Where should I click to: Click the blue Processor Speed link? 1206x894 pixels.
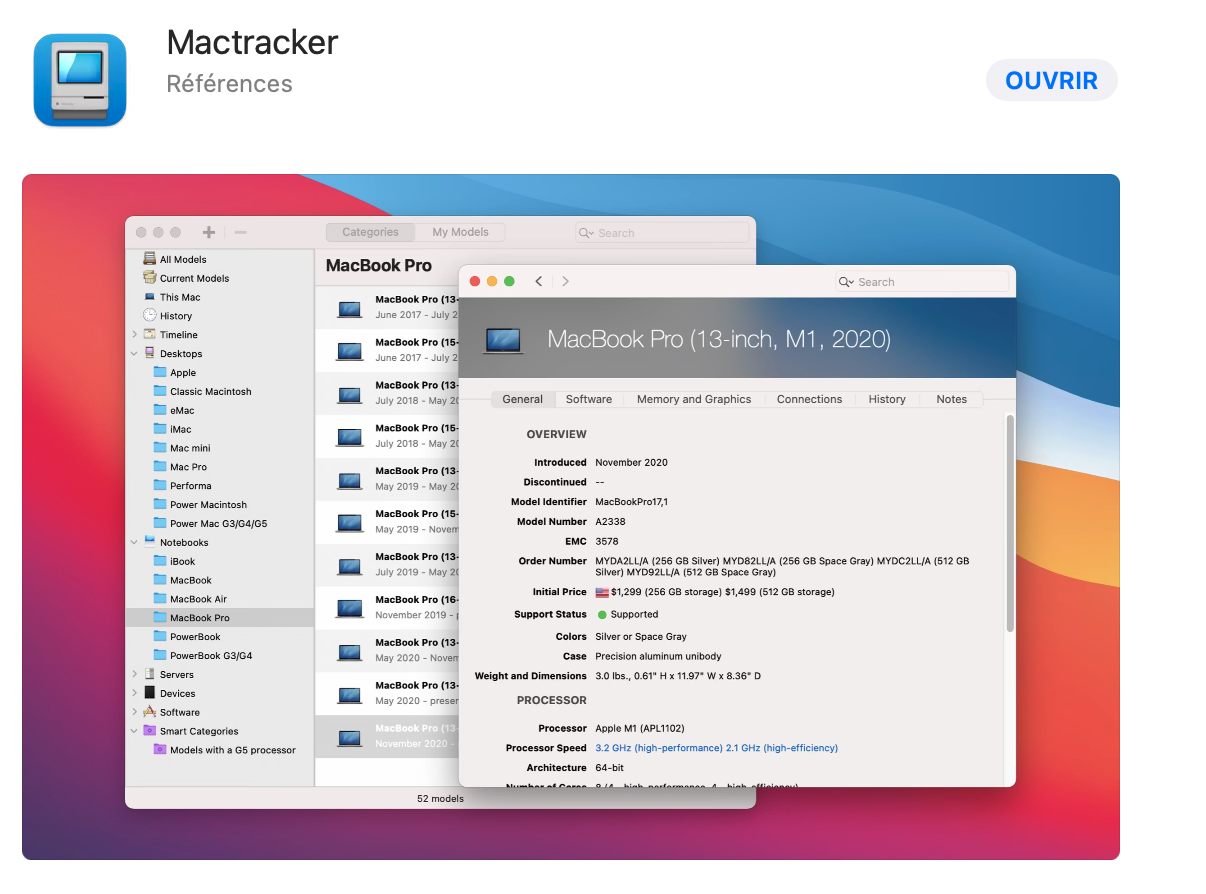tap(716, 748)
